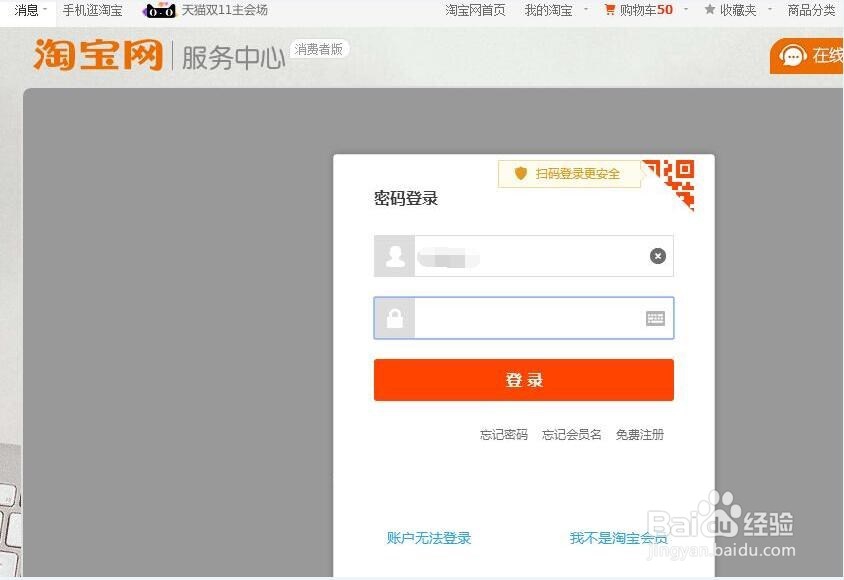Open 商品分类 menu
The height and width of the screenshot is (580, 844).
(812, 10)
